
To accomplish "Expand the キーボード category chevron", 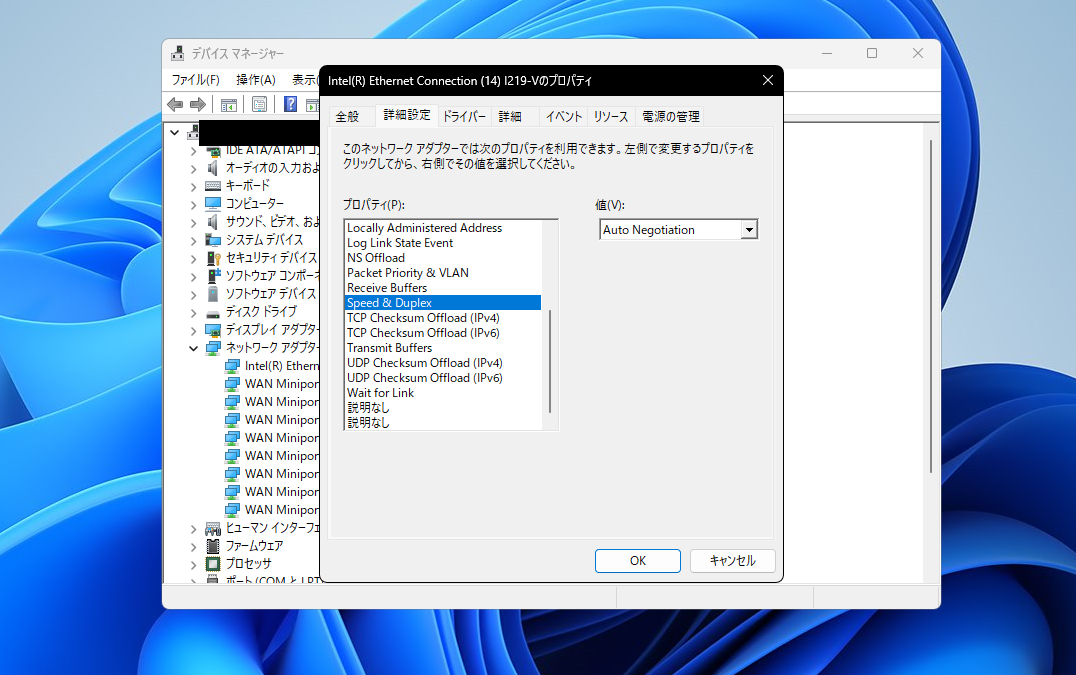I will point(194,187).
